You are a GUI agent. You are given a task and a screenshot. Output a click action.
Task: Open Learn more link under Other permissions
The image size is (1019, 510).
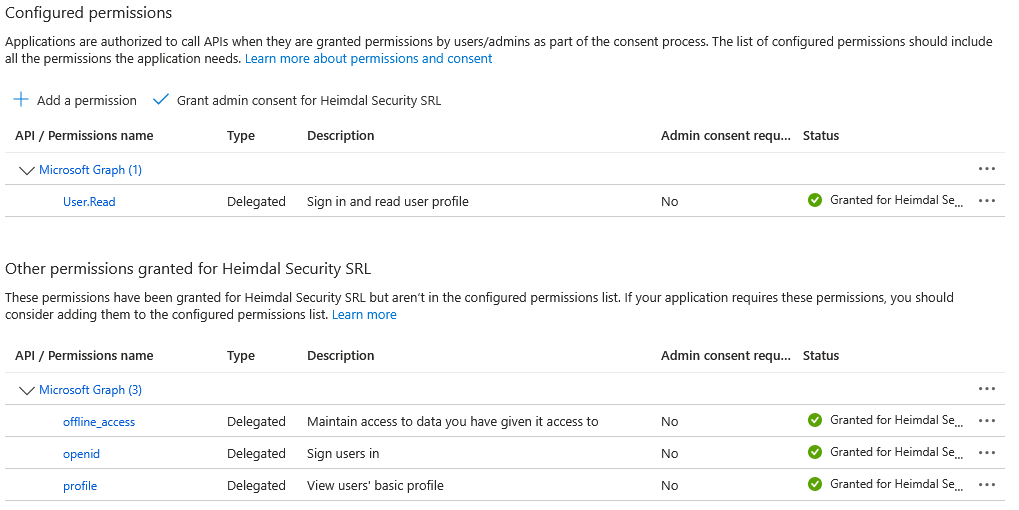tap(364, 314)
